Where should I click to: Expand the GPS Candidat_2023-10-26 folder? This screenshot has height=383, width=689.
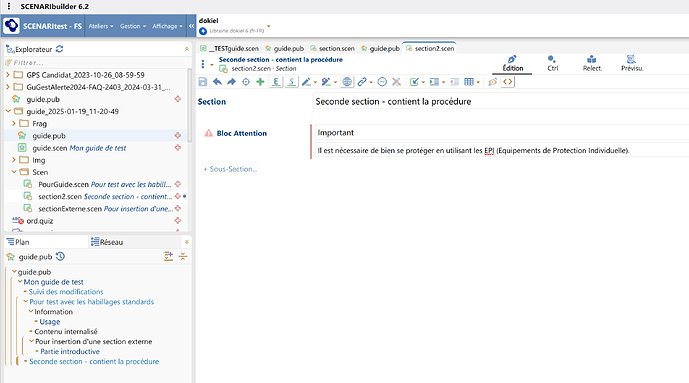(x=7, y=75)
